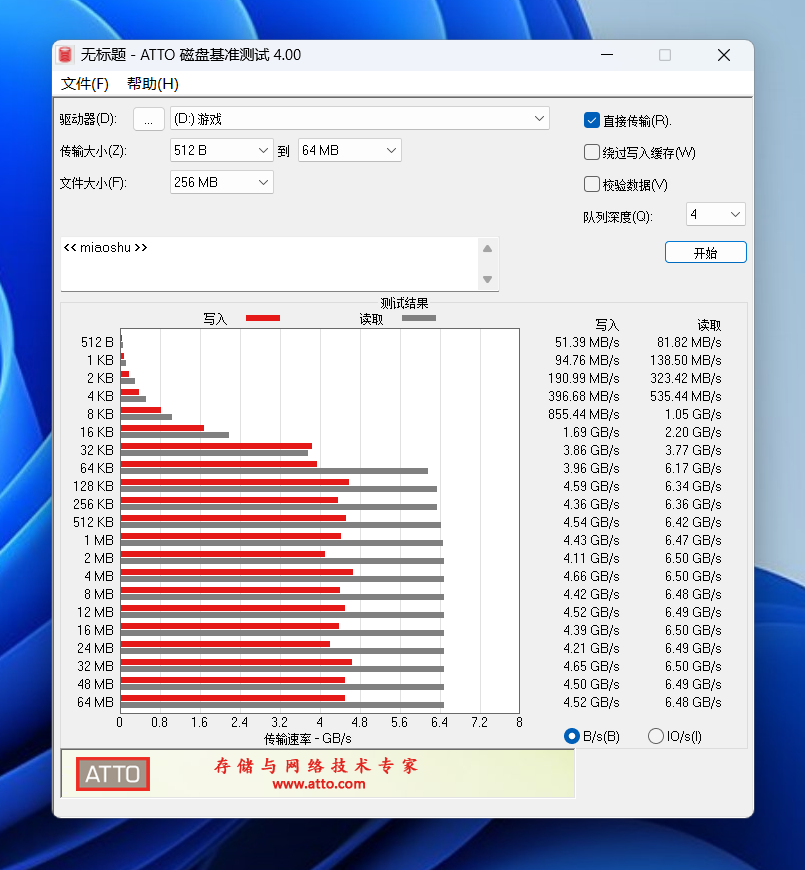This screenshot has width=805, height=870.
Task: Click the 传输速率 - GB/s axis label
Action: click(x=308, y=739)
